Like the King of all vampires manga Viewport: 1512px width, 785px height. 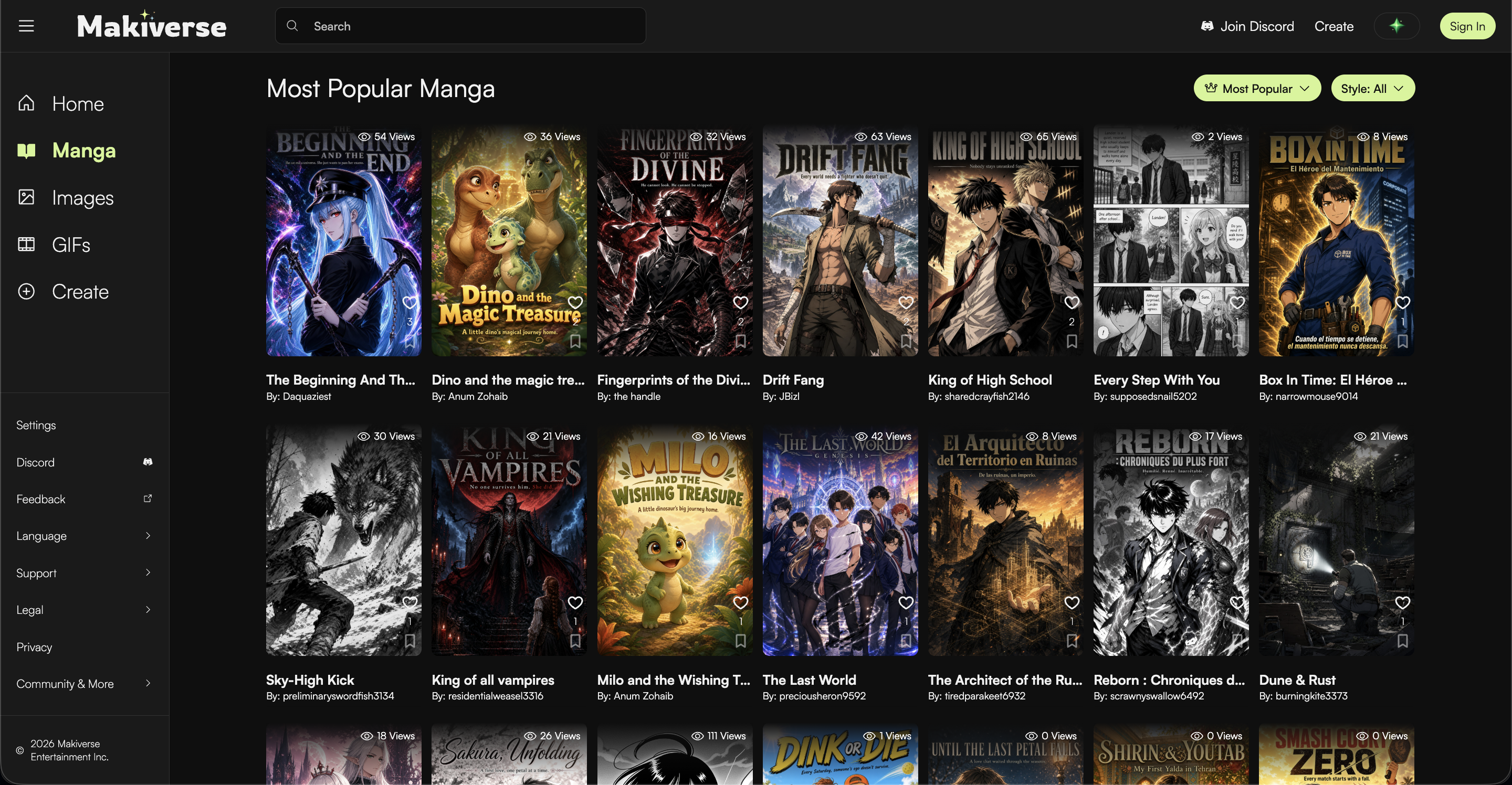pos(575,602)
